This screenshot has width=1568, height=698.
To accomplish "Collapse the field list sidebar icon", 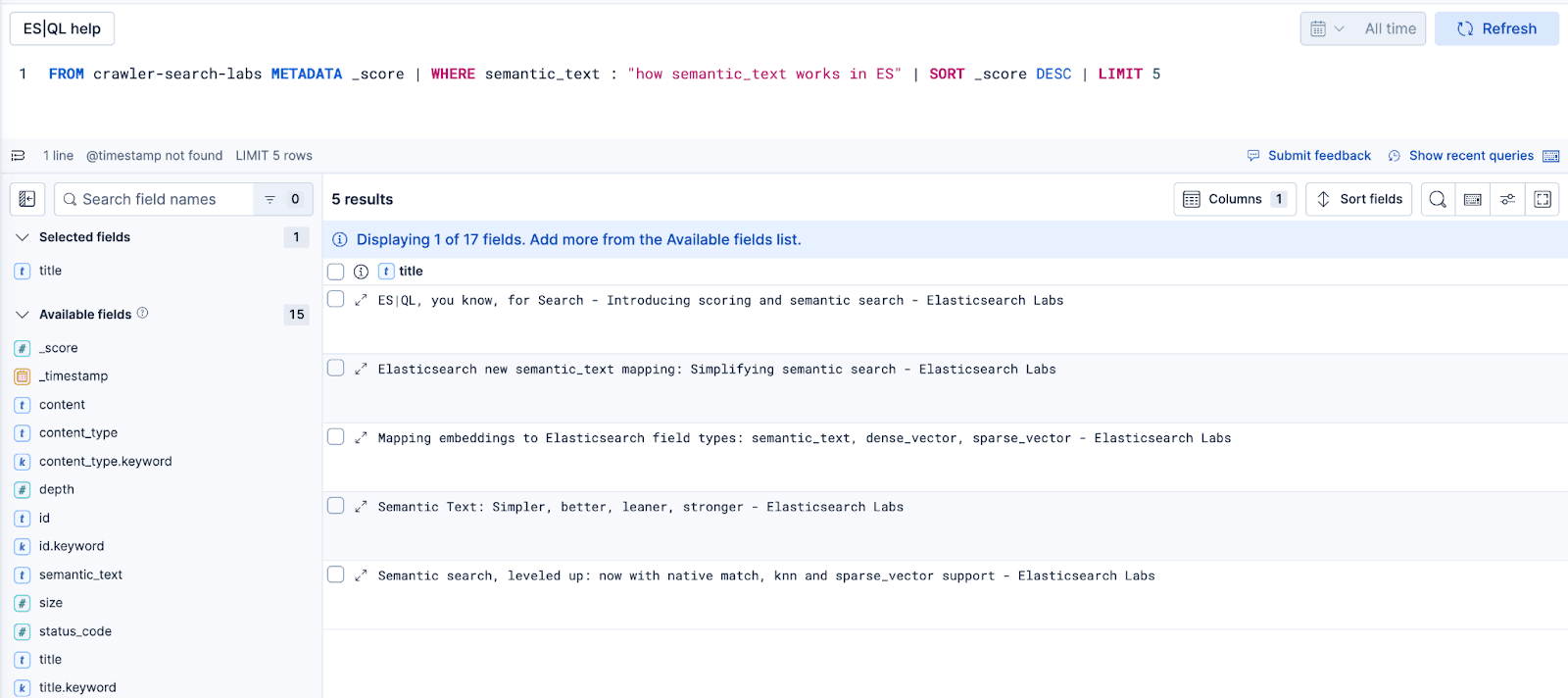I will coord(27,199).
